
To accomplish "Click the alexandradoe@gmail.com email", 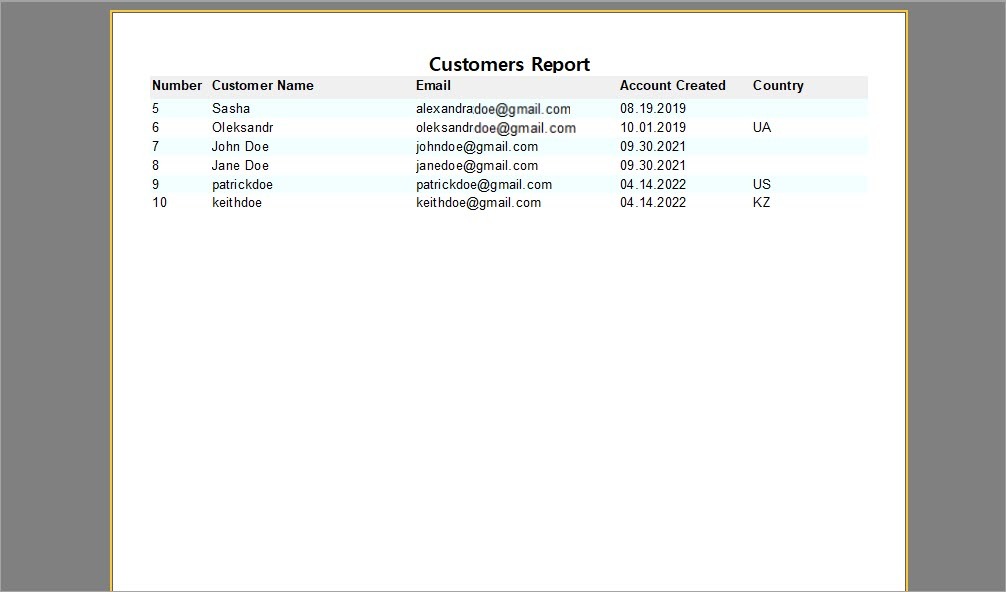I will coord(493,109).
